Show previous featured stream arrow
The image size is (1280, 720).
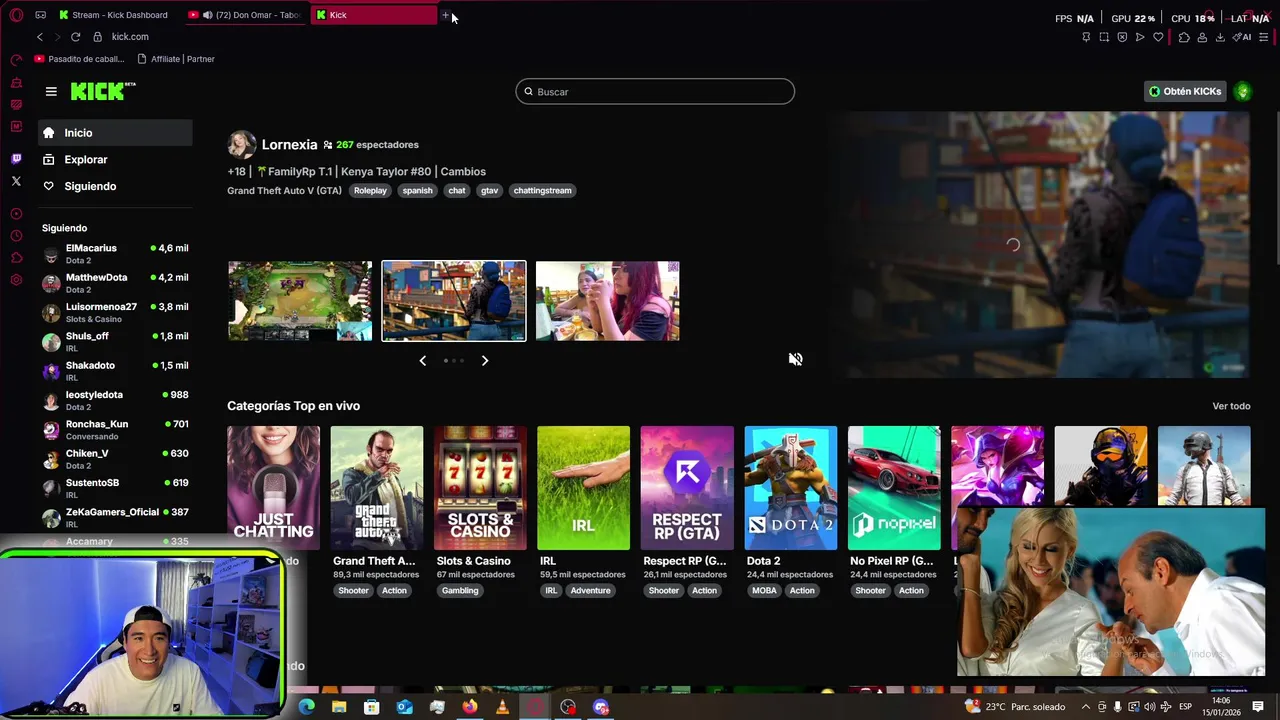(x=422, y=360)
